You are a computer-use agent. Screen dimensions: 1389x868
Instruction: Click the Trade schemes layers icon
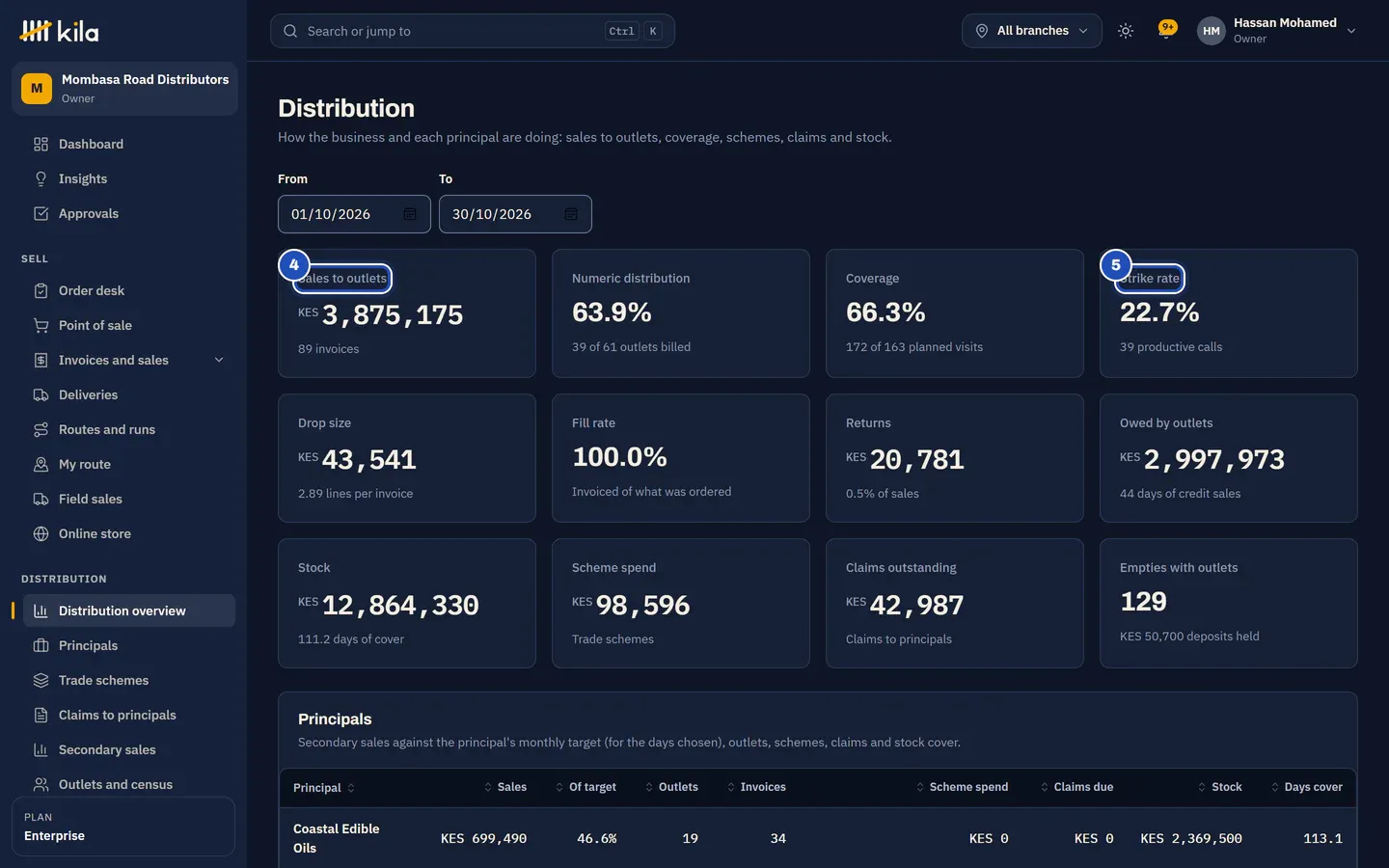(x=41, y=681)
